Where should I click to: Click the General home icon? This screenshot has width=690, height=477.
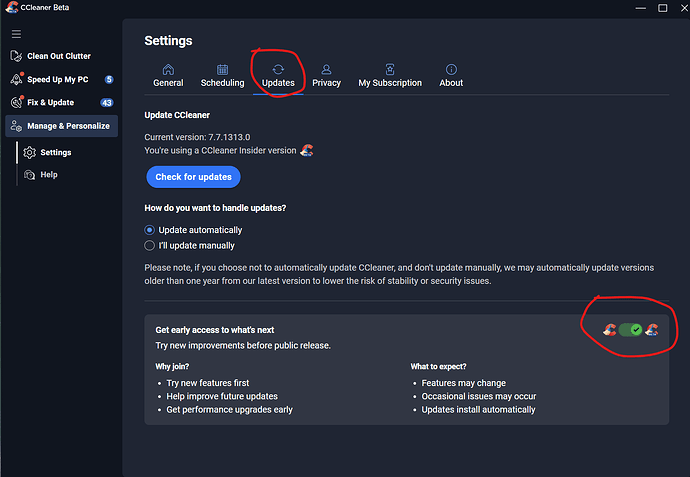(x=168, y=69)
